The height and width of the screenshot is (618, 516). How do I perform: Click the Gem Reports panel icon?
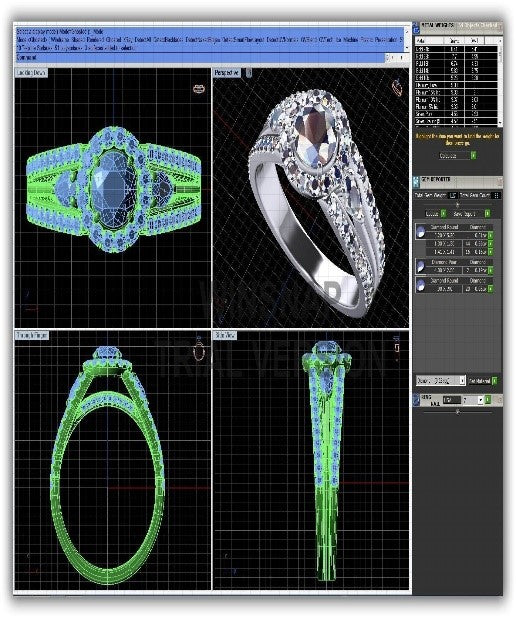pos(417,182)
